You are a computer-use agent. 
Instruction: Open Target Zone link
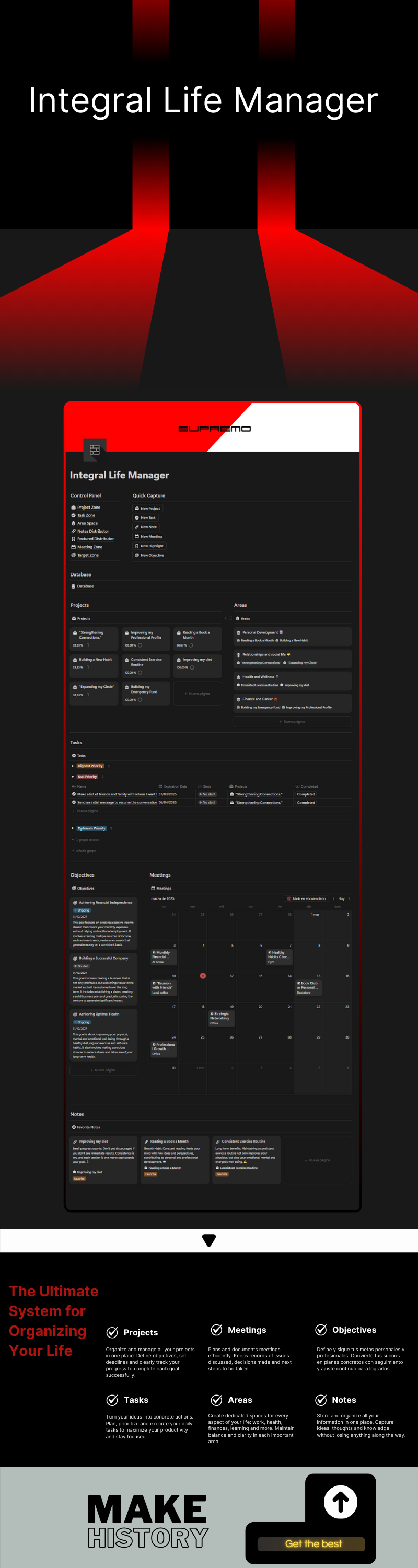pyautogui.click(x=85, y=555)
